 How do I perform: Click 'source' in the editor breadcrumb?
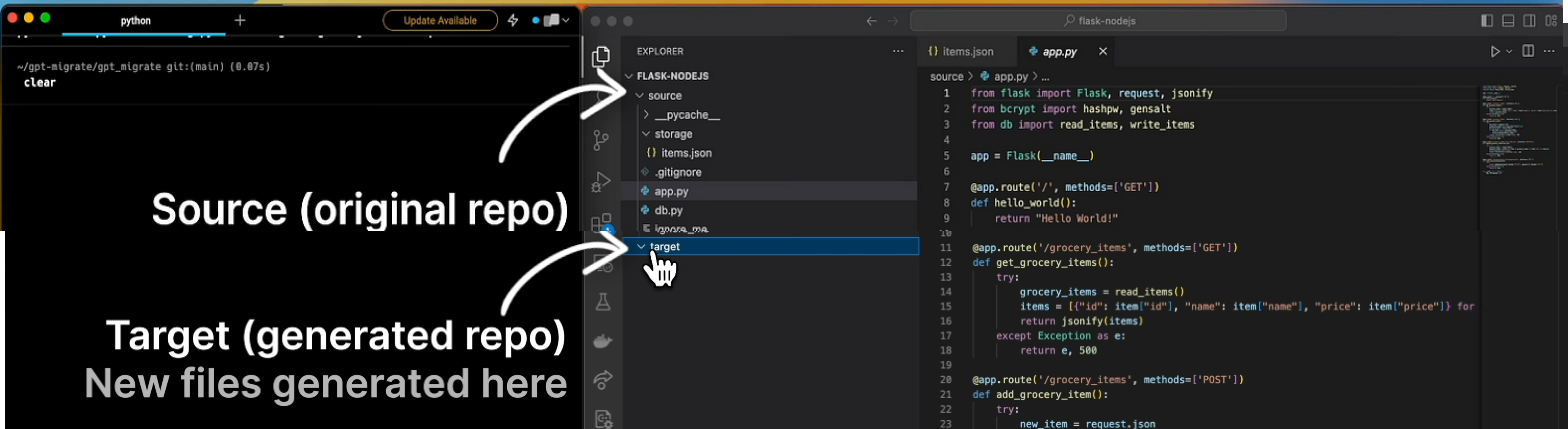point(946,77)
